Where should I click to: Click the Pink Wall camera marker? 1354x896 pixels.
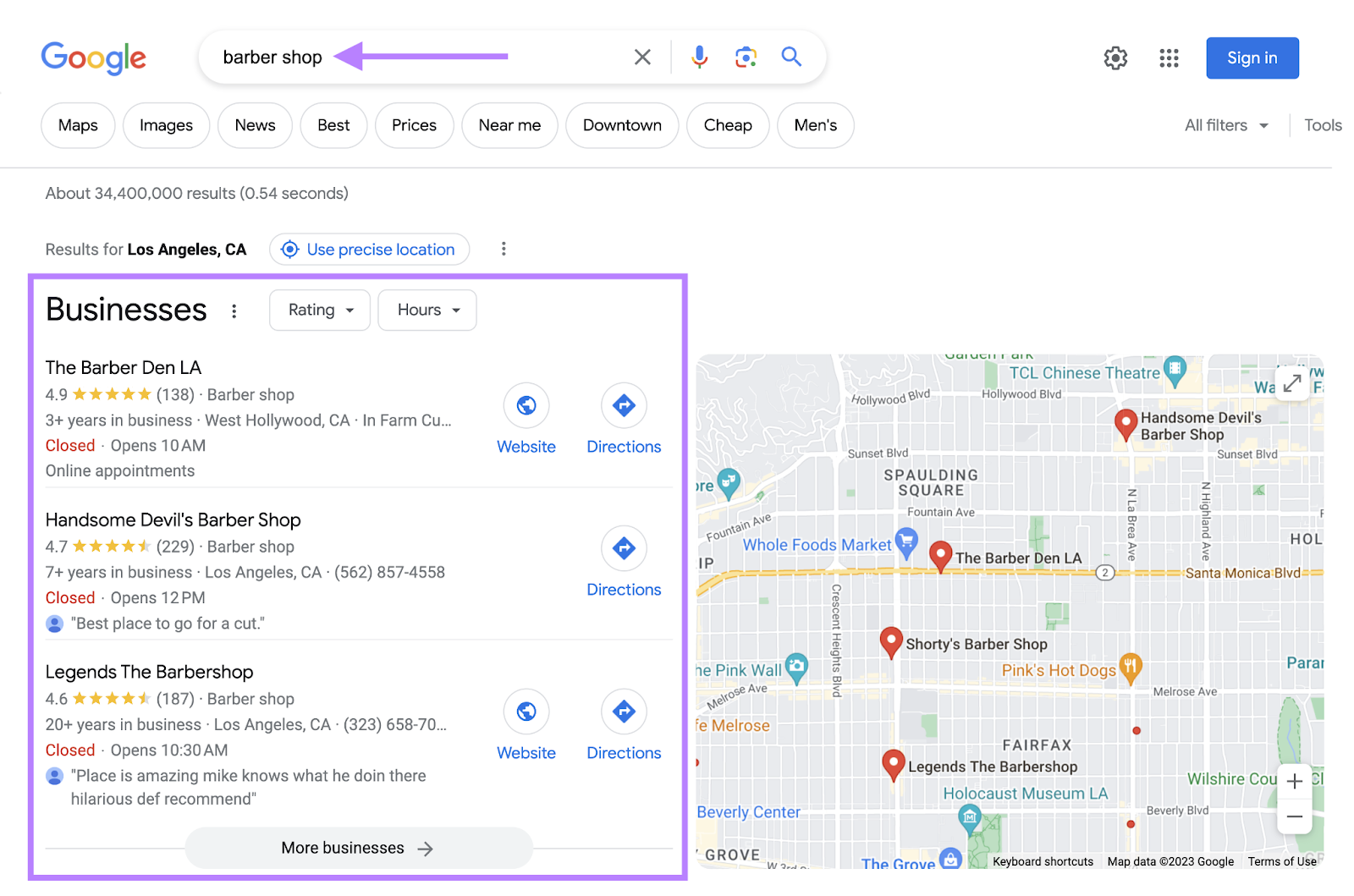pyautogui.click(x=796, y=668)
